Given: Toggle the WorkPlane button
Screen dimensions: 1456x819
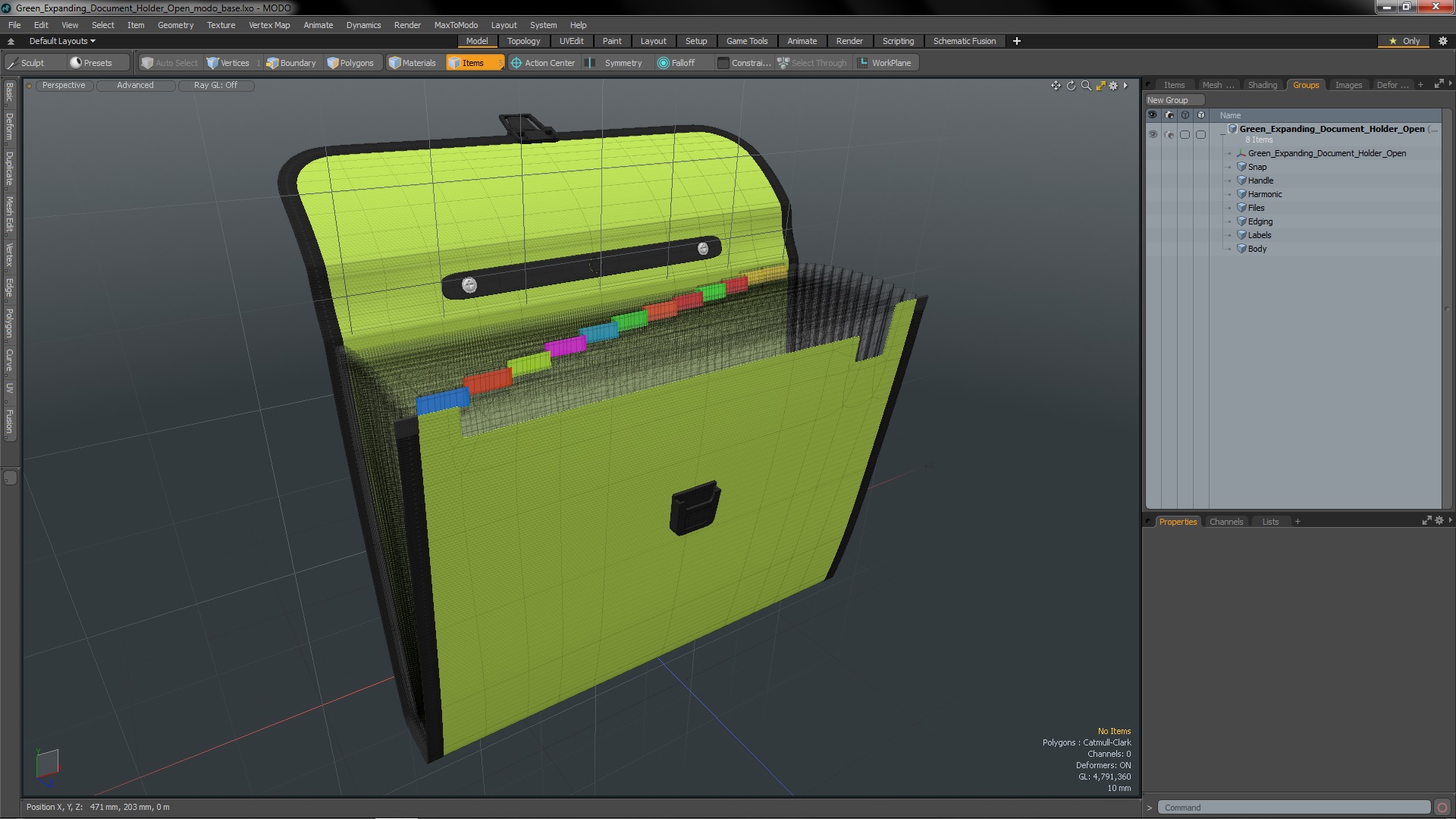Looking at the screenshot, I should 884,63.
